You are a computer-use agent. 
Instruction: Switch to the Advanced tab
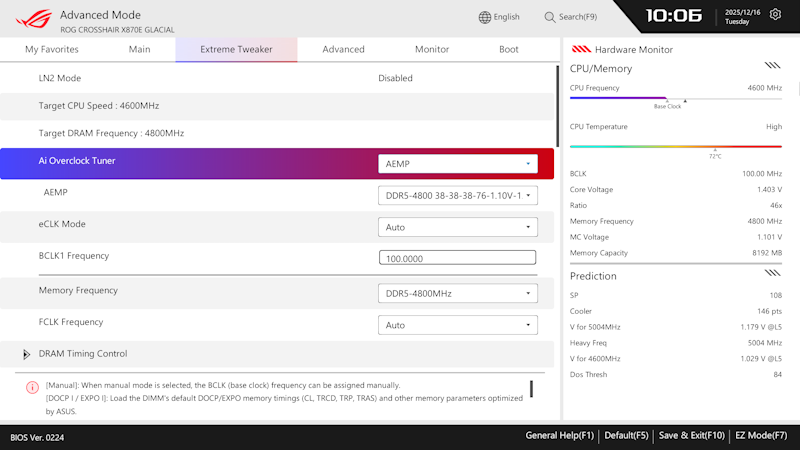343,49
